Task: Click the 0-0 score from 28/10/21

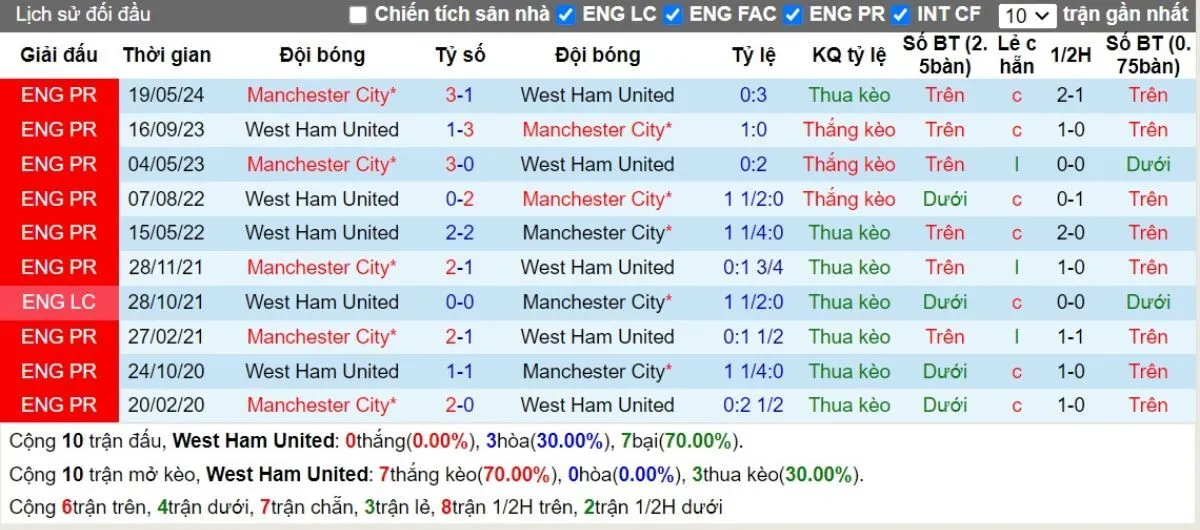Action: (460, 302)
